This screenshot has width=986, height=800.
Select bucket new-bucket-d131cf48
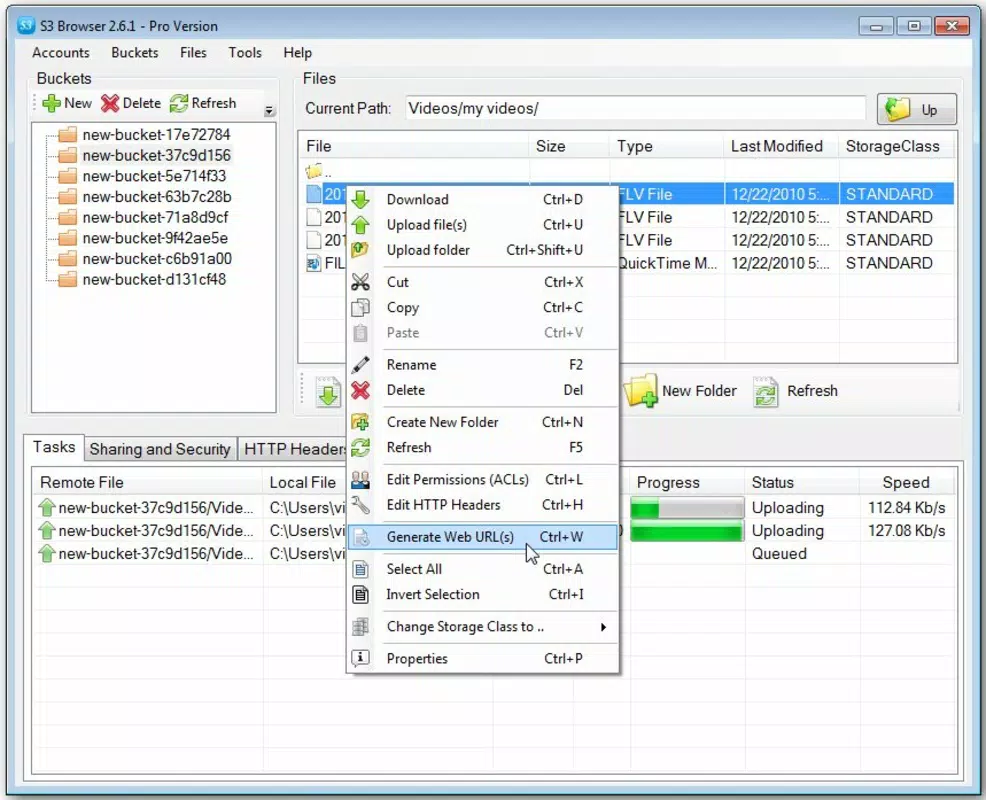[154, 280]
